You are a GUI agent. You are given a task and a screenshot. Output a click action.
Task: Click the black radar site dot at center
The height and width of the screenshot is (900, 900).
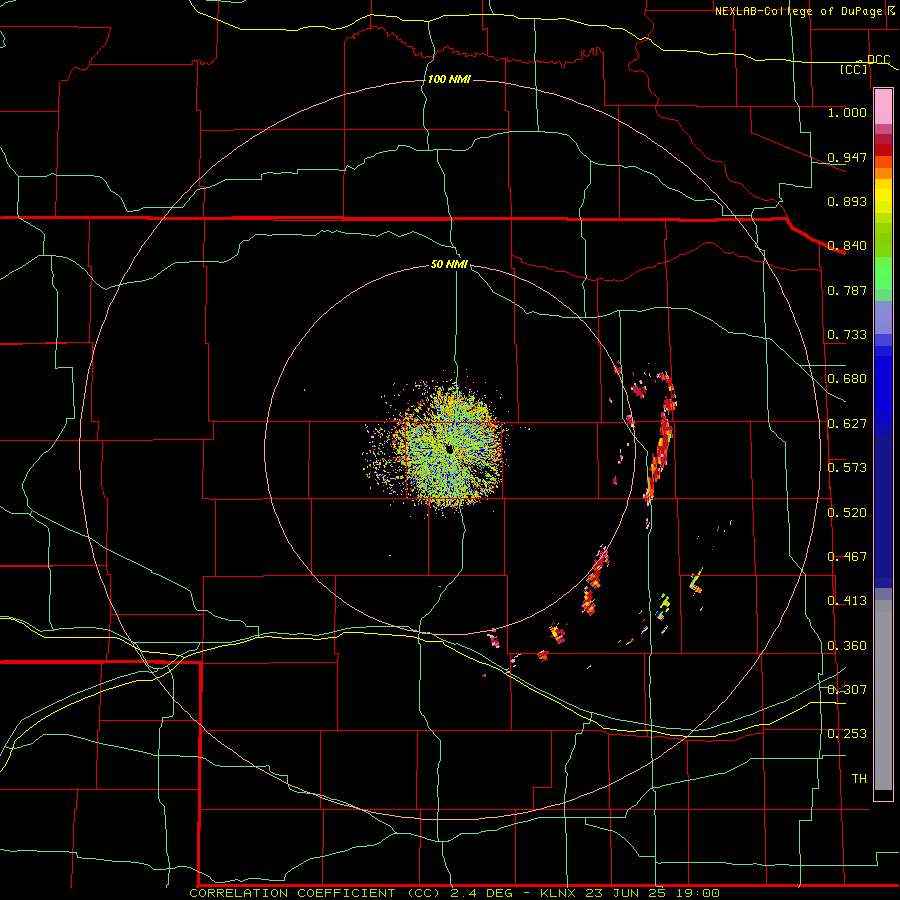tap(450, 449)
